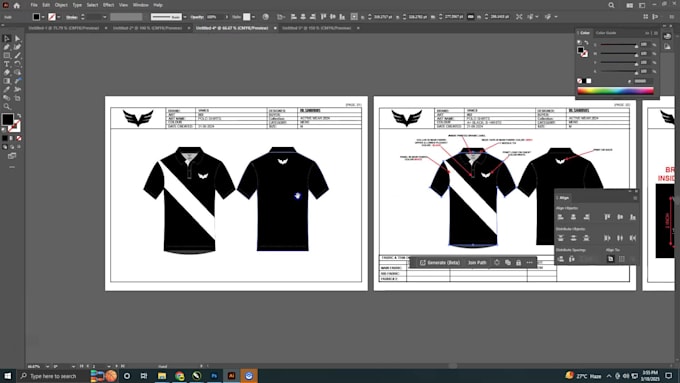Click the Recolor Artwork wheel icon
Viewport: 680px width, 383px height.
265,17
